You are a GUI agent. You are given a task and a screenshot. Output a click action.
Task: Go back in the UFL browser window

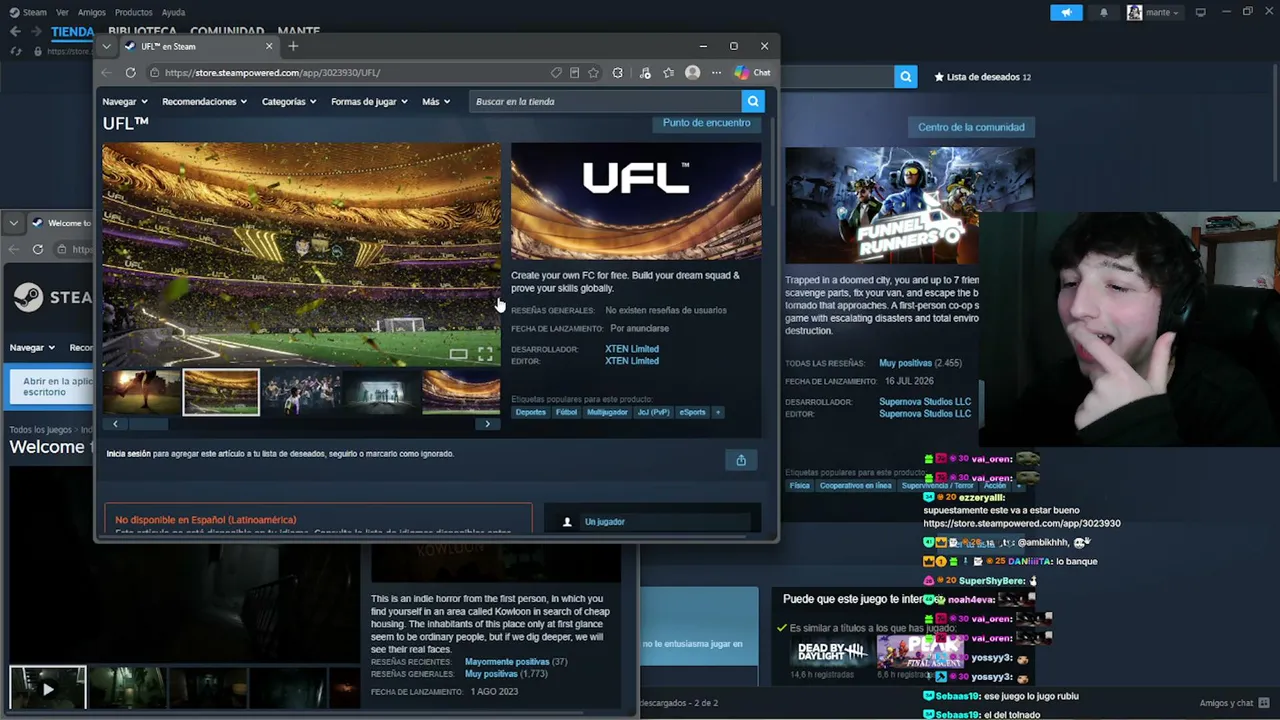click(x=107, y=72)
